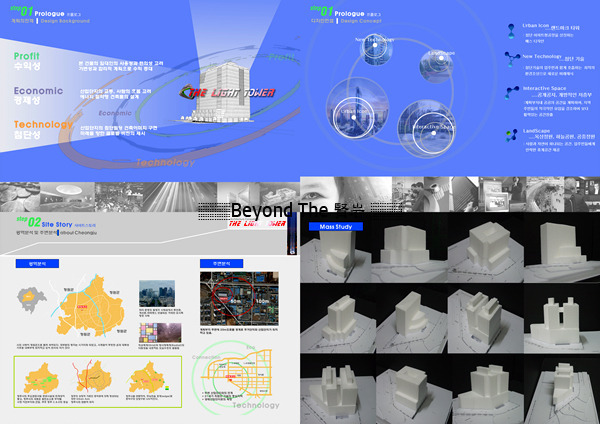Click the Profit 수익성 heading
Image resolution: width=600 pixels, height=424 pixels.
click(x=27, y=61)
